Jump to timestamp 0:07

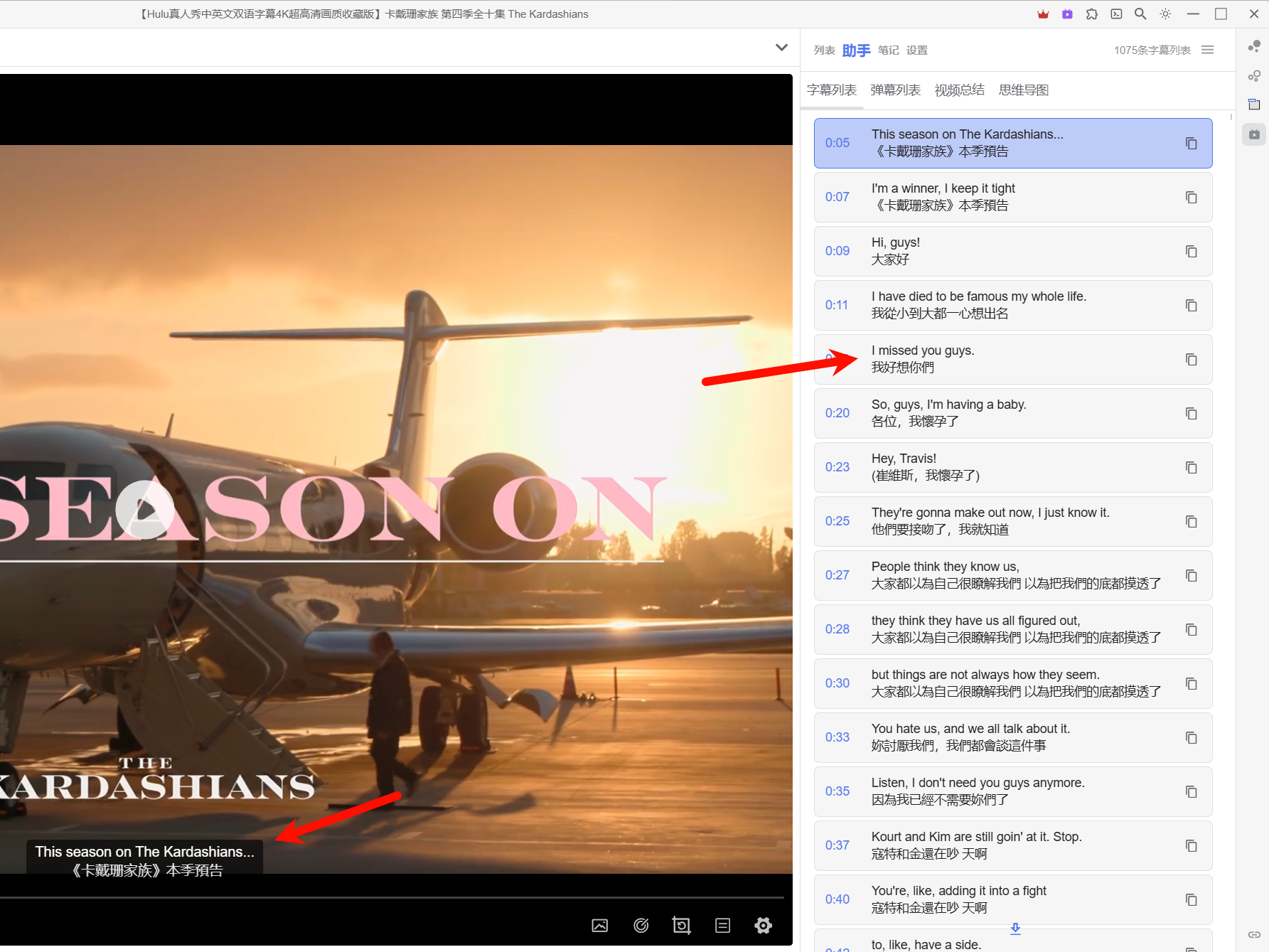tap(837, 197)
